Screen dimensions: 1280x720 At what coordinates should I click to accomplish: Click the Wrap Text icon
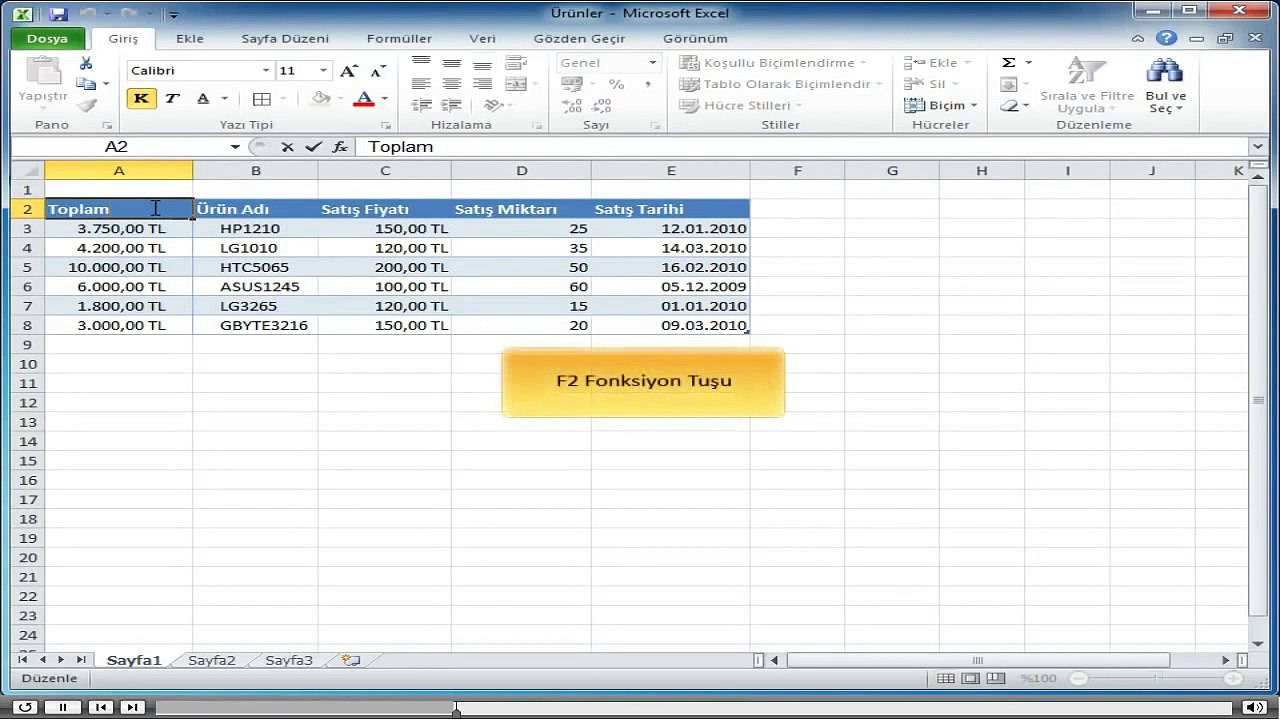pyautogui.click(x=516, y=63)
